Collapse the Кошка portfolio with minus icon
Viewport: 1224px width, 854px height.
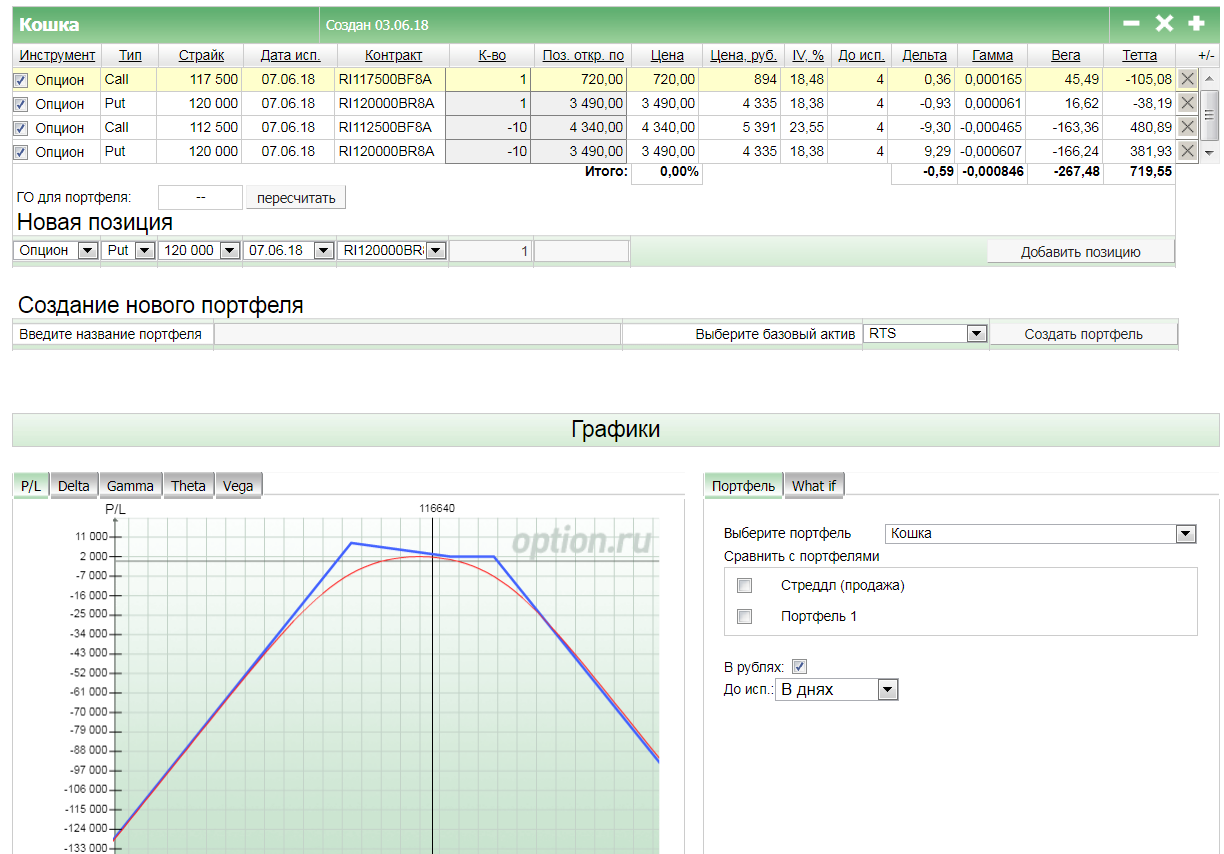(x=1131, y=24)
